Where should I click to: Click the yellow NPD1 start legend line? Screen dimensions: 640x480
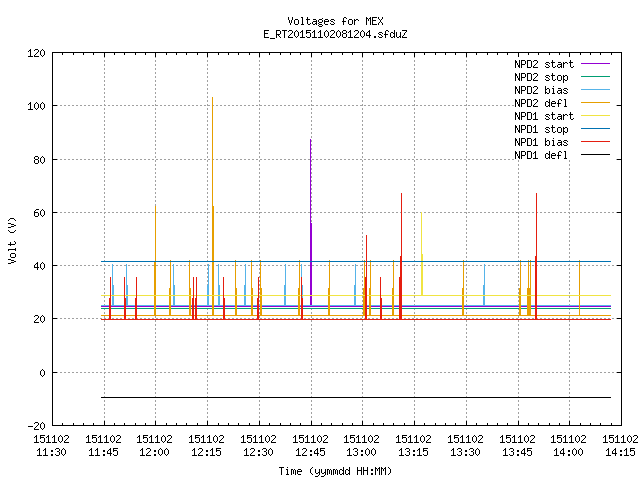[x=595, y=116]
